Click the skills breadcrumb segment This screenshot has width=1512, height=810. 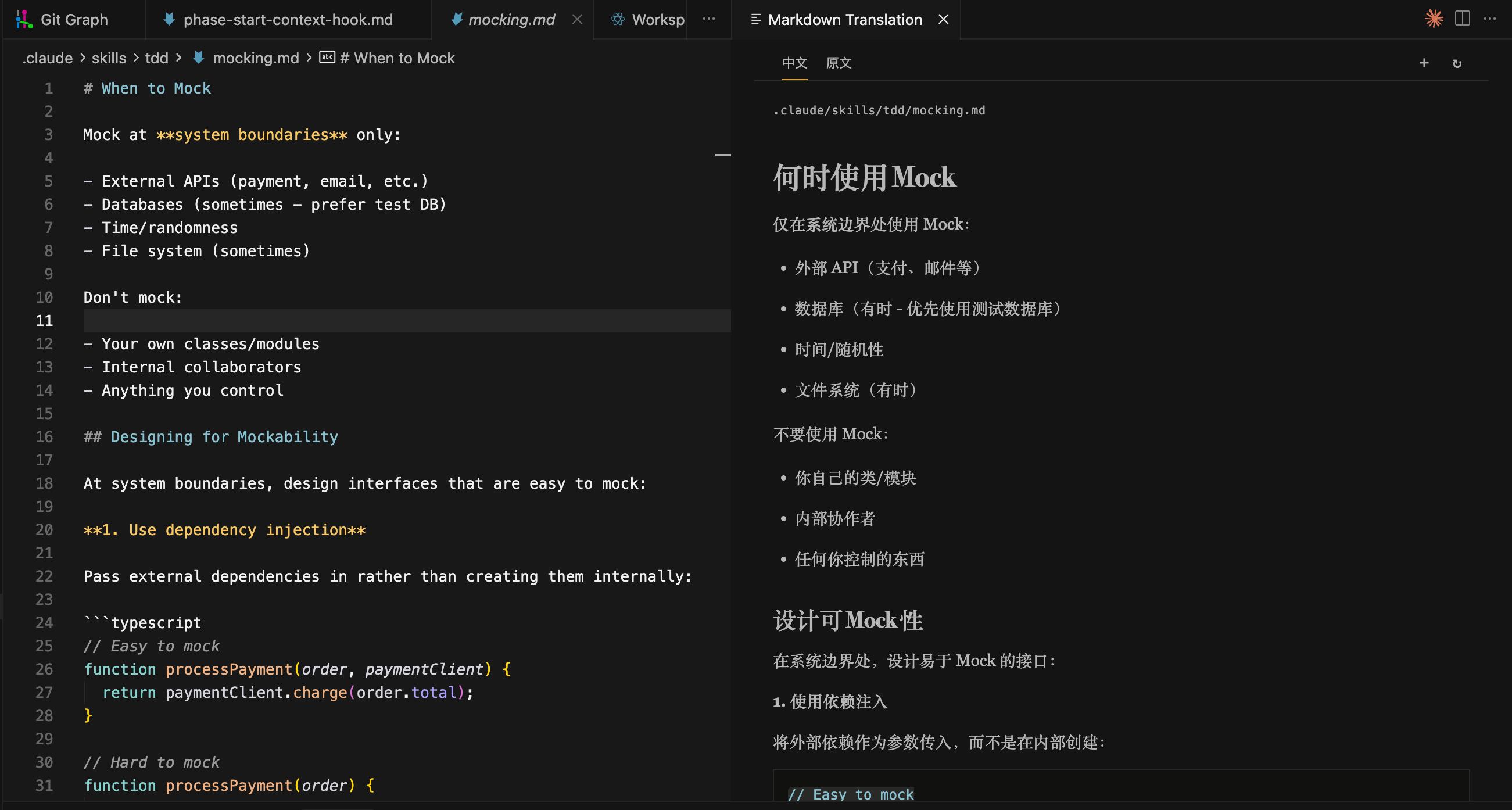[109, 58]
